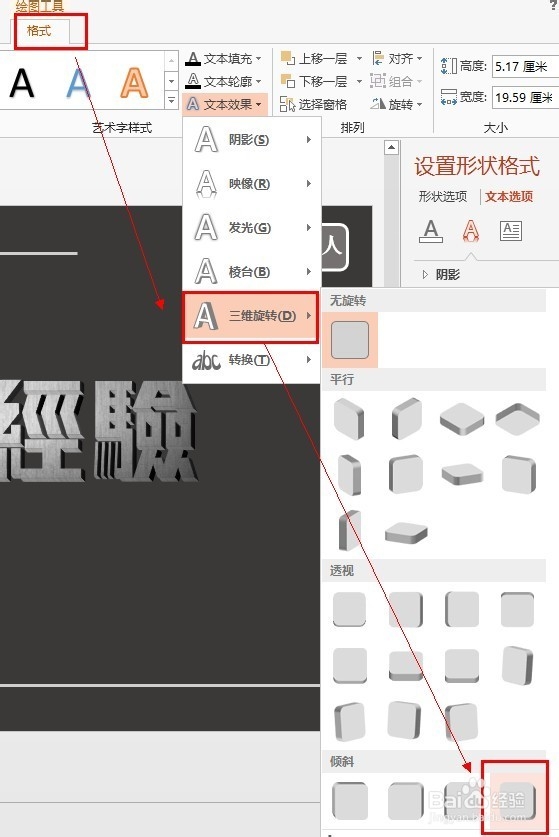
Task: Select third 平行 preset in first row
Action: tap(462, 419)
